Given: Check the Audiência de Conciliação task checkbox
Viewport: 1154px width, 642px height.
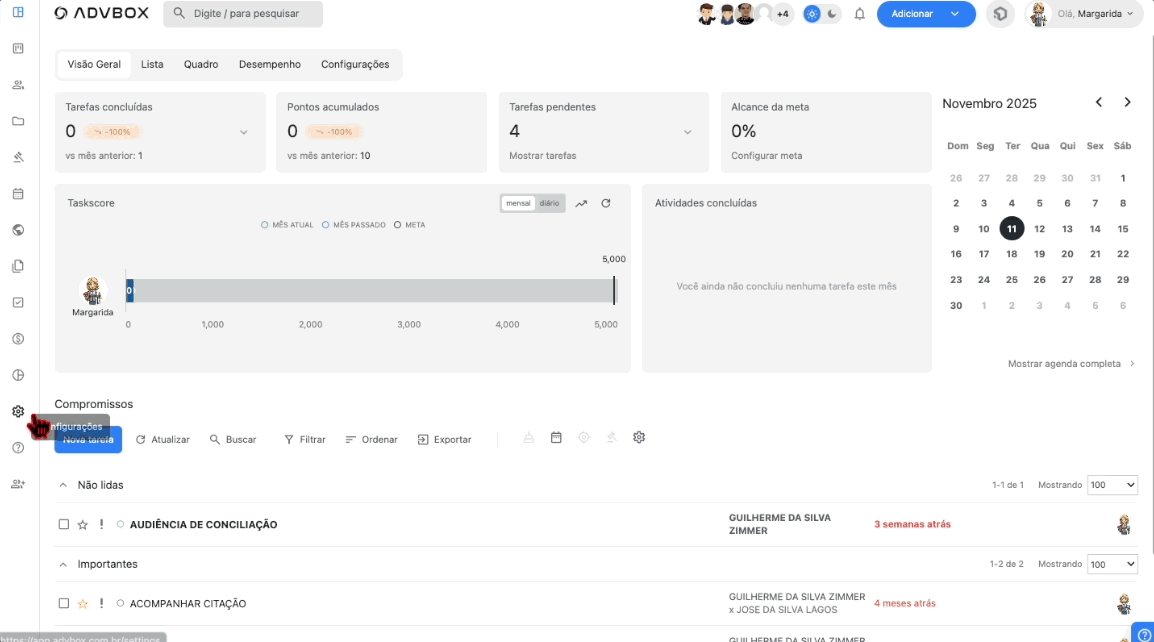Looking at the screenshot, I should [x=64, y=524].
